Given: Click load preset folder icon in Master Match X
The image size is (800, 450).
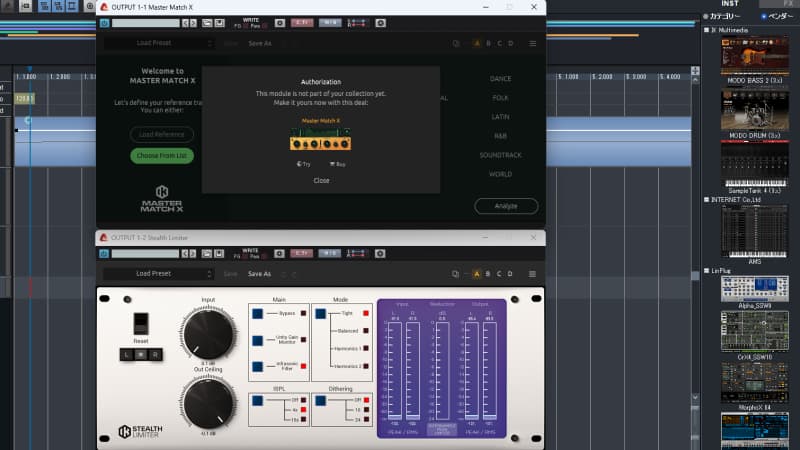Looking at the screenshot, I should 207,23.
